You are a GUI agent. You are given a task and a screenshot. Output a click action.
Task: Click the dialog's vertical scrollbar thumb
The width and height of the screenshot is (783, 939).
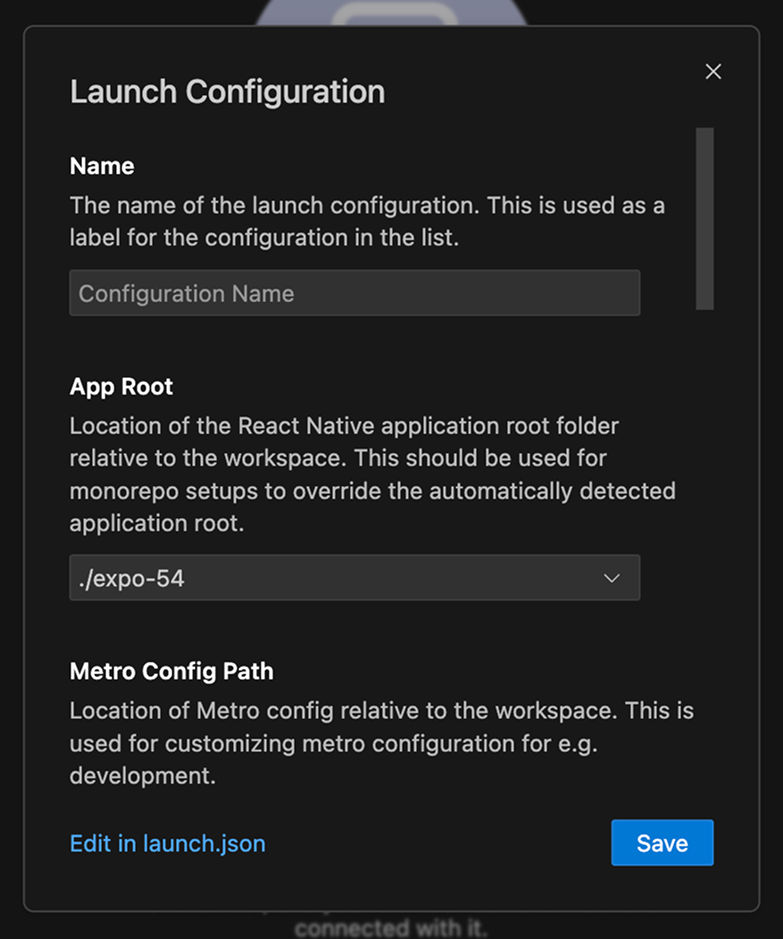coord(704,218)
